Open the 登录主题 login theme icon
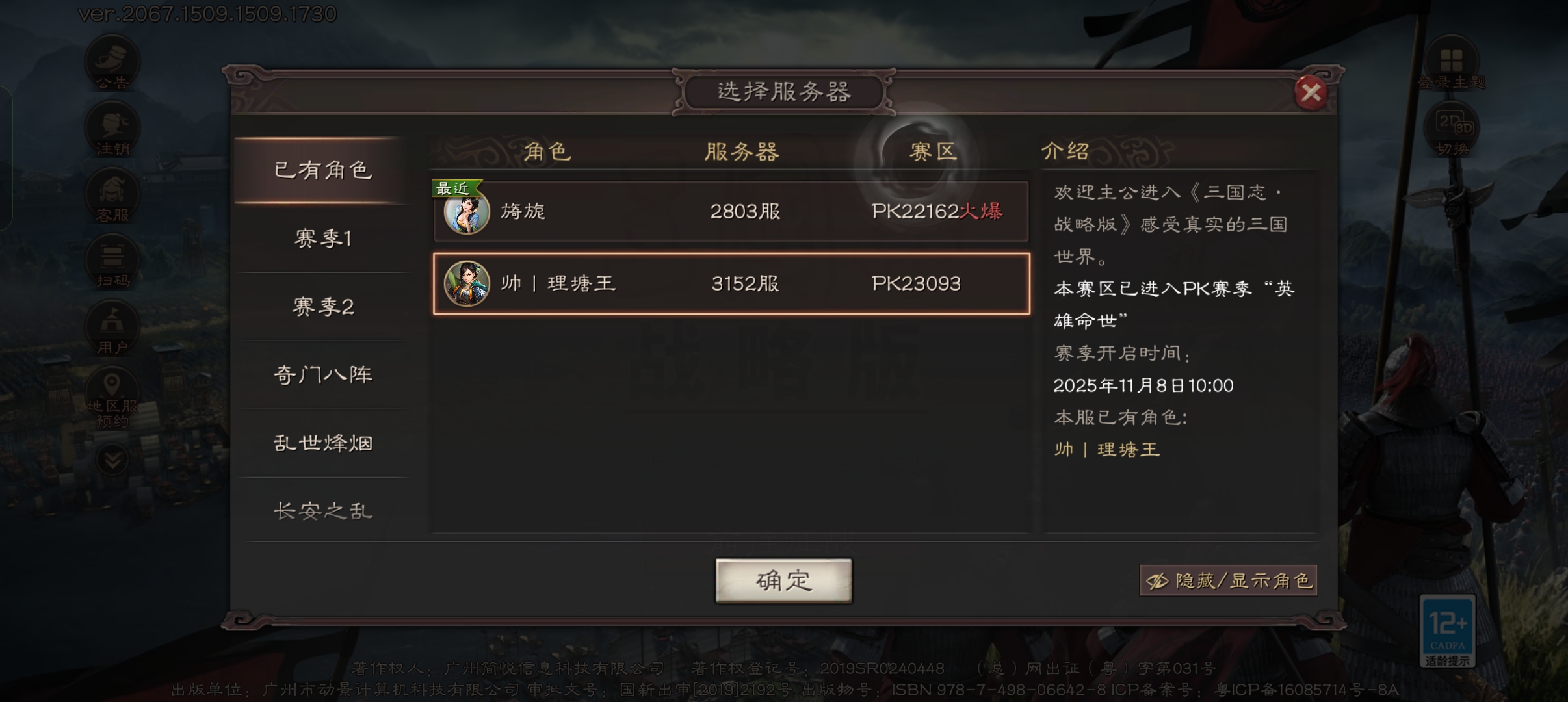 coord(1452,64)
